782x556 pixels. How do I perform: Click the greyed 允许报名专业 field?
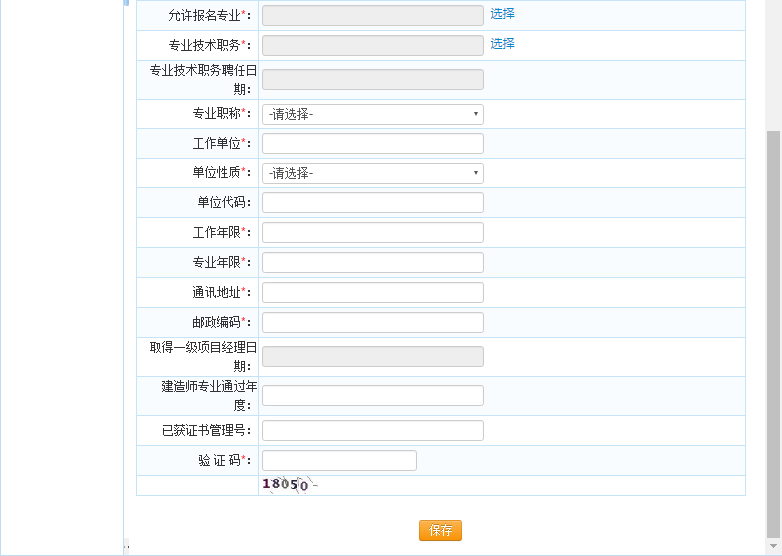click(372, 15)
